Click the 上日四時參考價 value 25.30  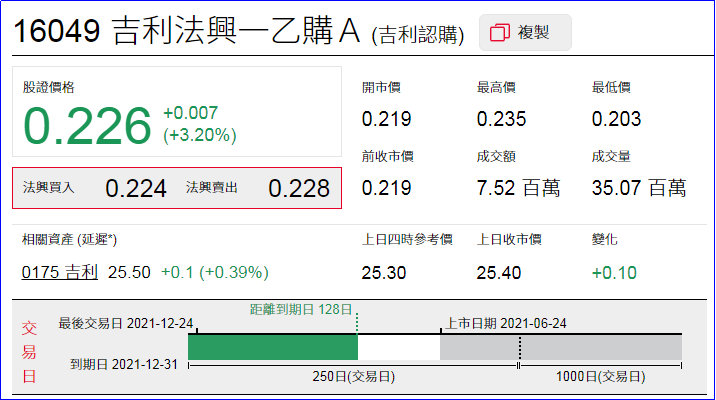coord(384,273)
